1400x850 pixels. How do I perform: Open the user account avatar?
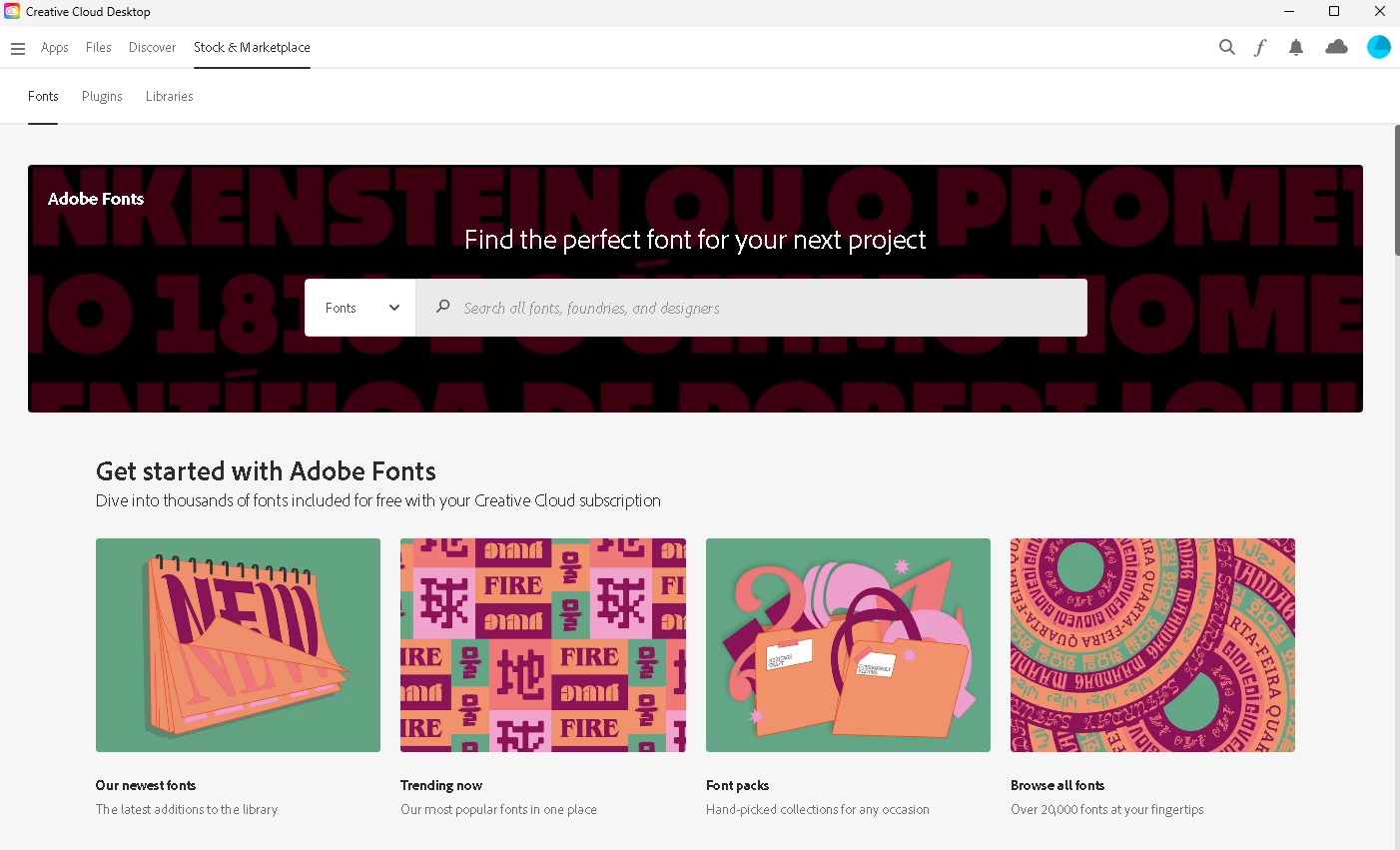(1379, 47)
